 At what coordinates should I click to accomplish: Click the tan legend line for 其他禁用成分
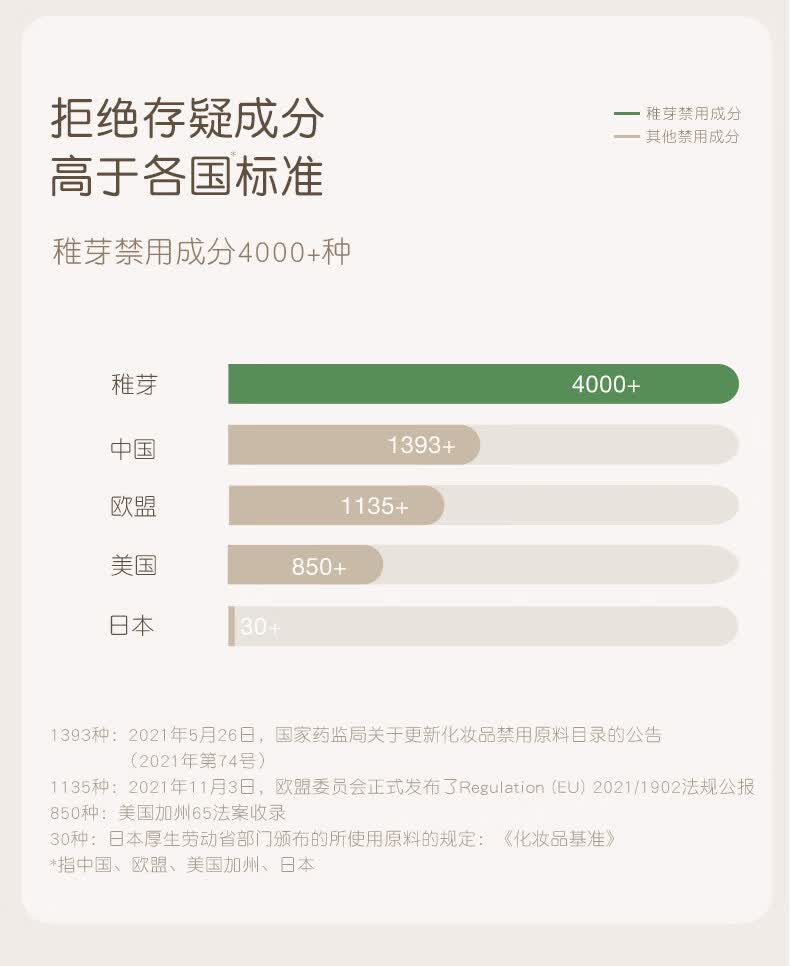pos(627,137)
